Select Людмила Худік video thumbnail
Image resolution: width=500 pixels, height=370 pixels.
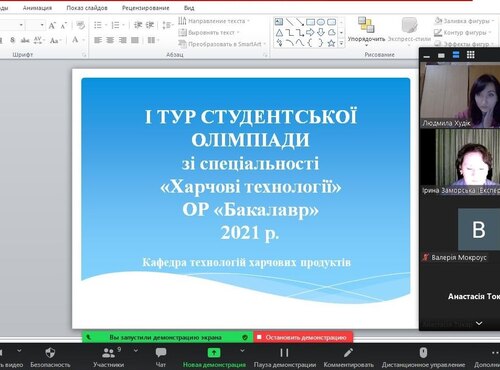460,96
